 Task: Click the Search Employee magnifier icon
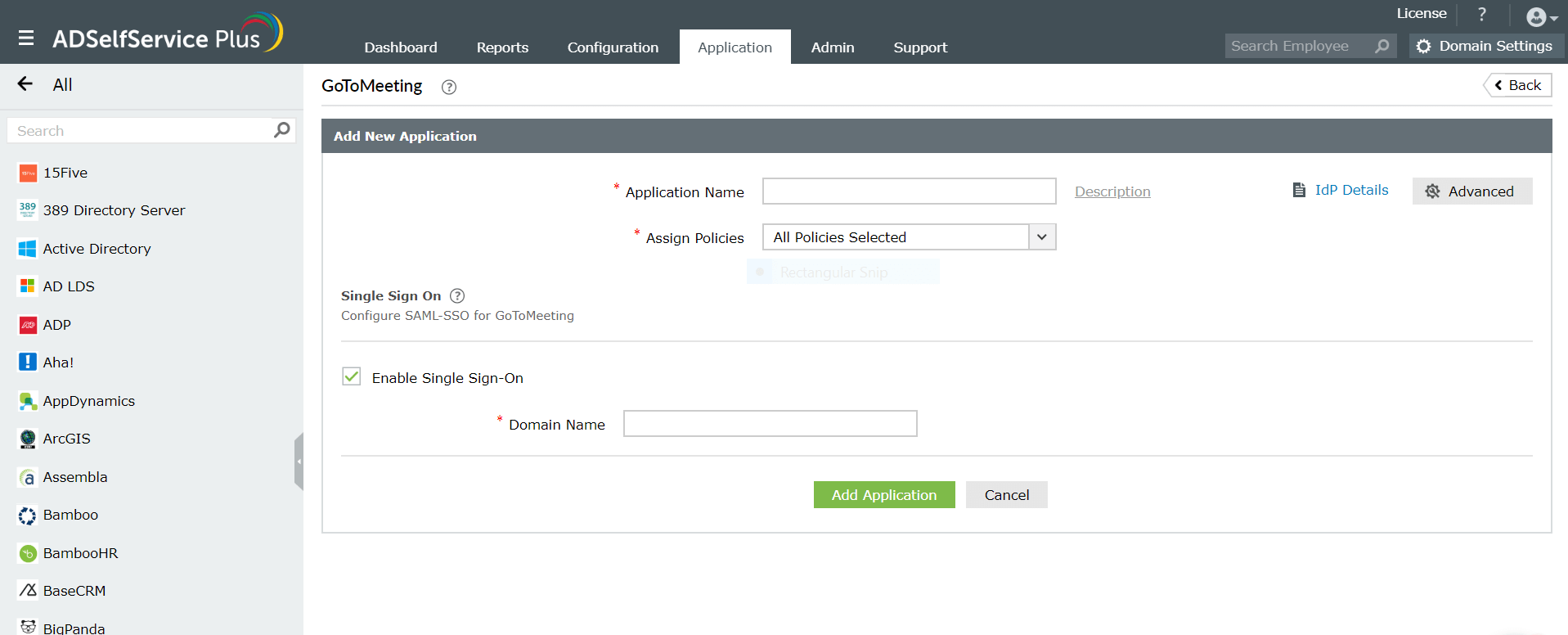click(x=1382, y=46)
